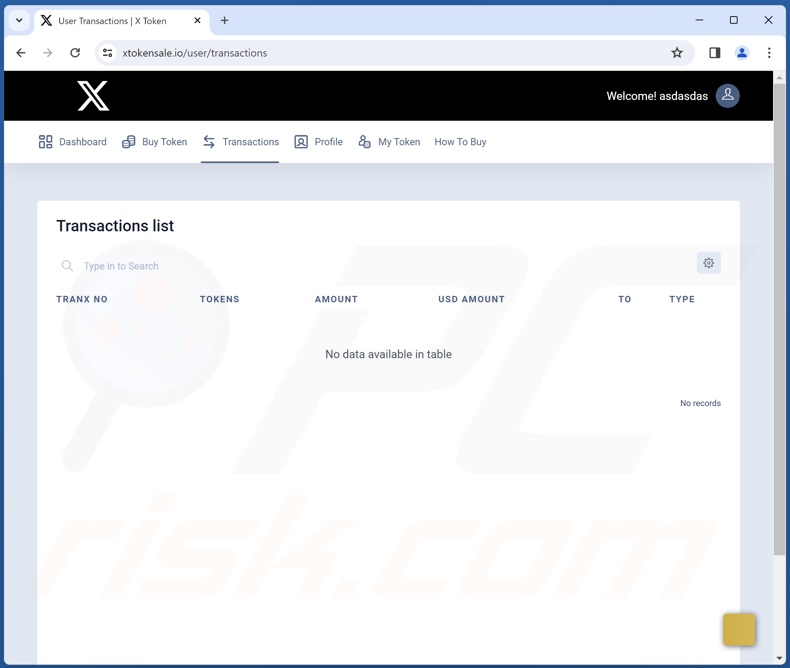Click the My Token icon
This screenshot has width=790, height=668.
point(364,142)
